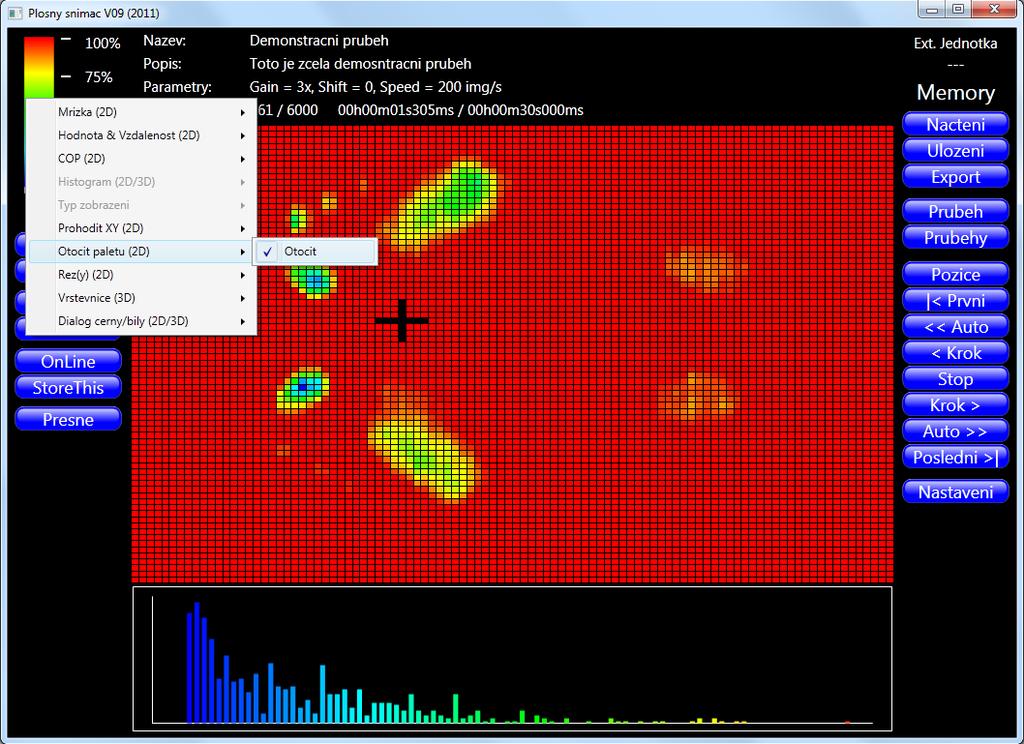Click the color palette scale bar
Image resolution: width=1024 pixels, height=744 pixels.
39,68
